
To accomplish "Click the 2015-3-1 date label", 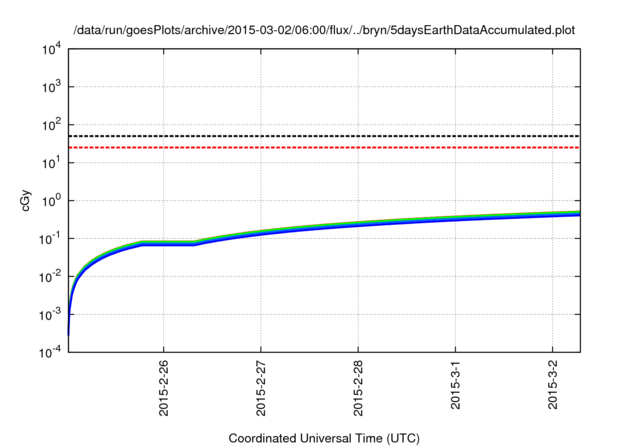I will click(x=455, y=385).
